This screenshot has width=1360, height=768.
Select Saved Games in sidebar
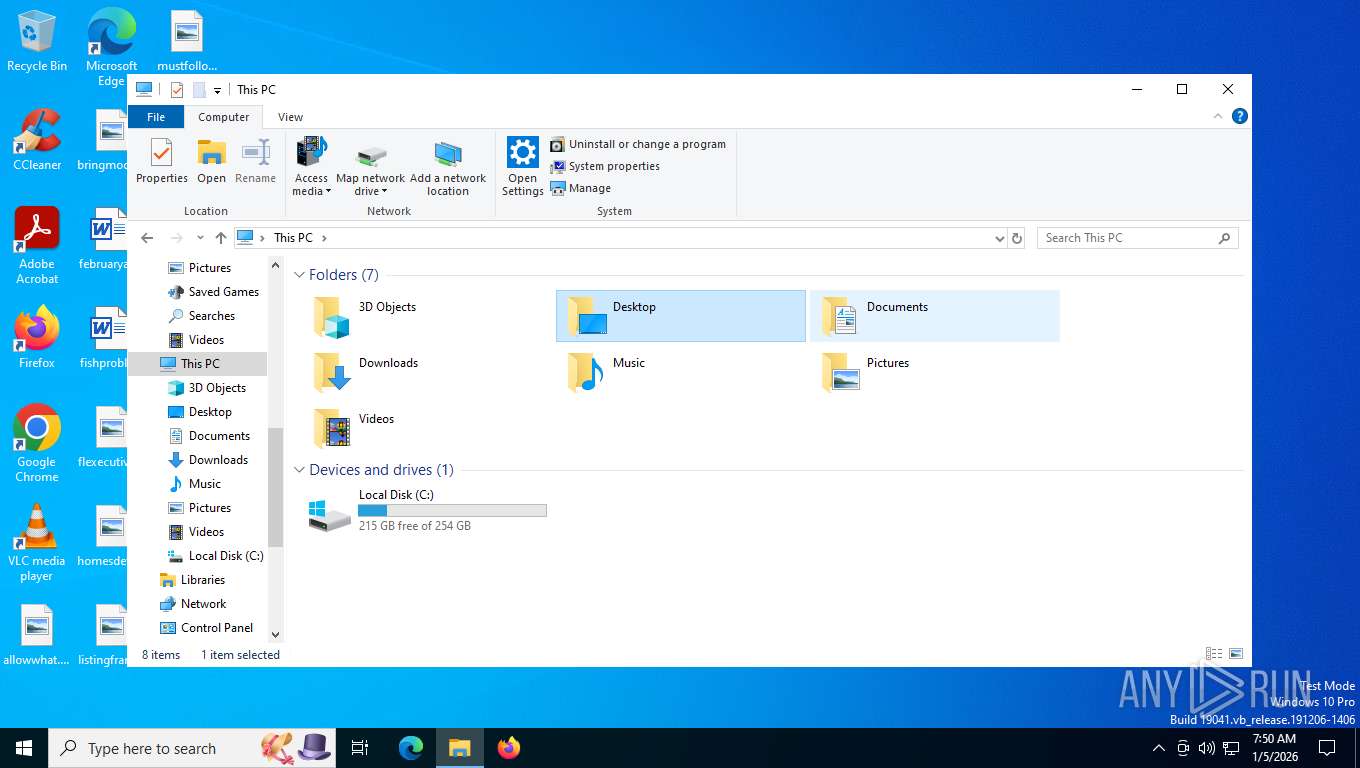pyautogui.click(x=213, y=292)
